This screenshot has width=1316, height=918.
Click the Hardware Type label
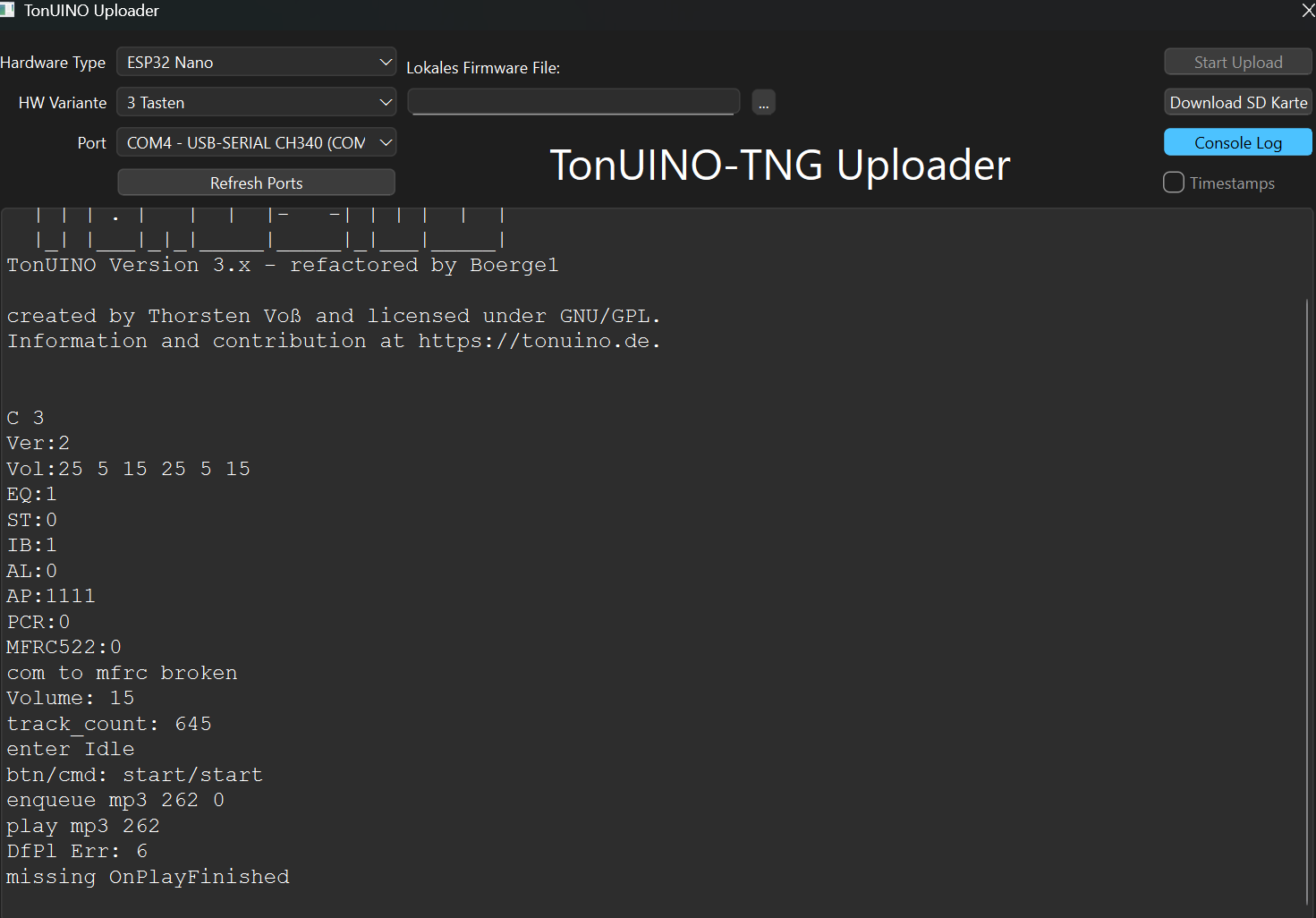pyautogui.click(x=53, y=62)
